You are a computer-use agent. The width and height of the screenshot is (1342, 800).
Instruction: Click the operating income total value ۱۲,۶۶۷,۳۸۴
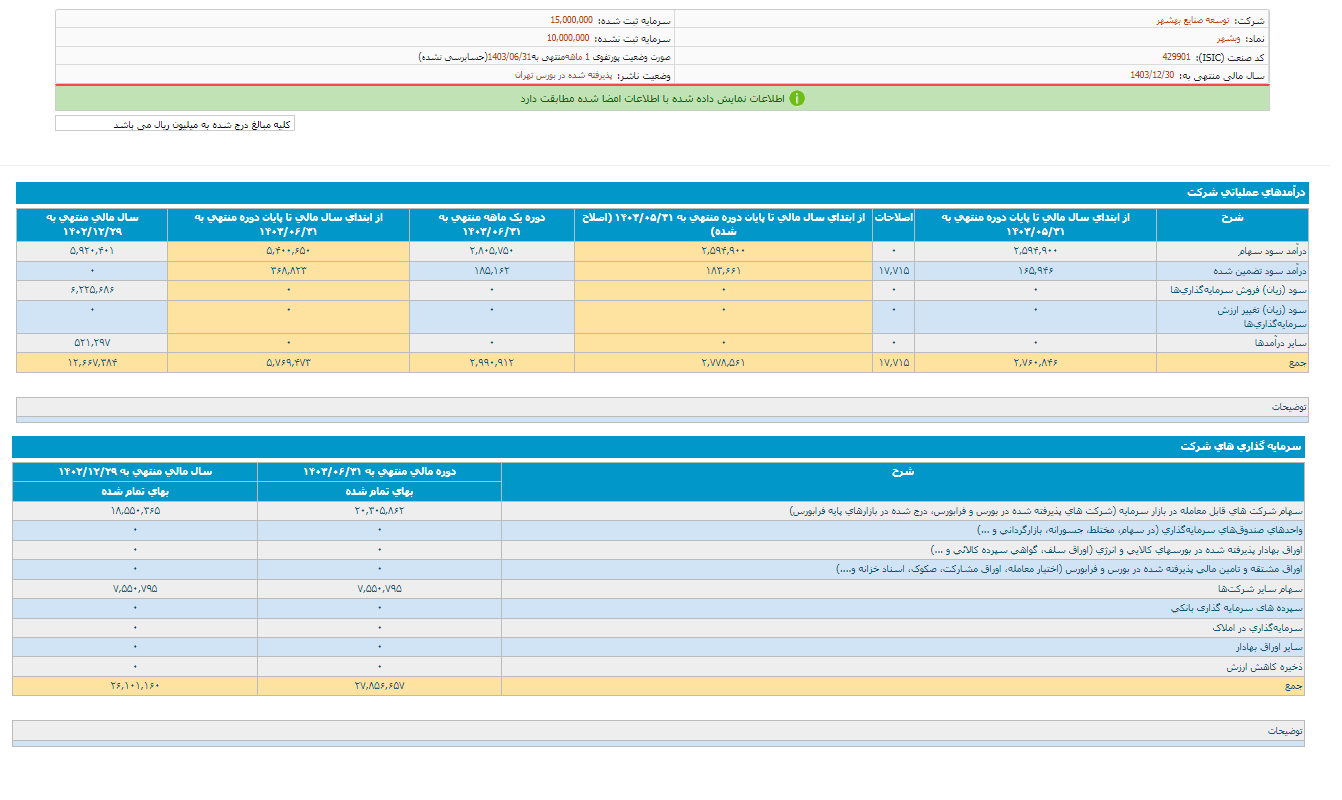[x=91, y=362]
